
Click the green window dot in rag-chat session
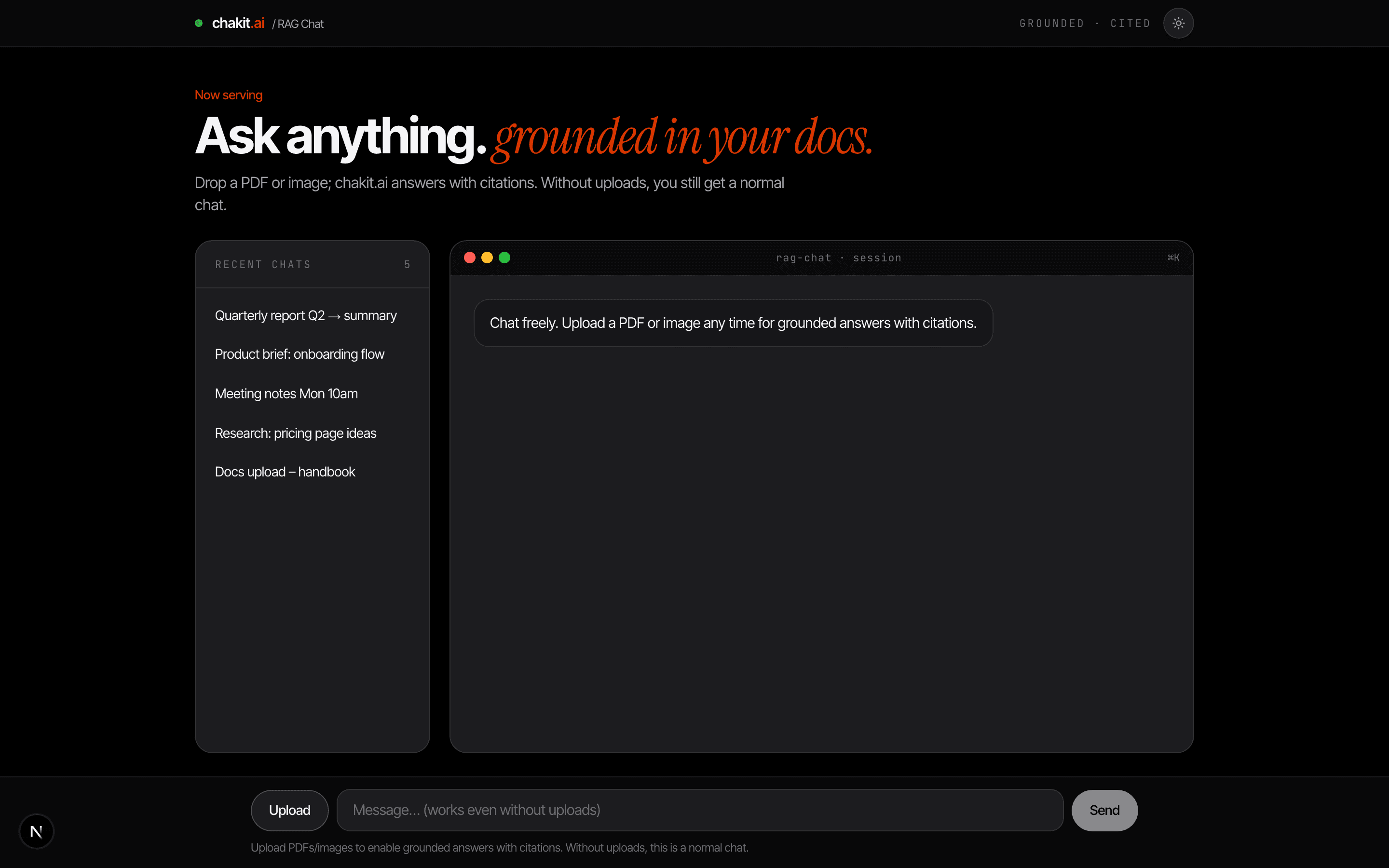point(504,258)
